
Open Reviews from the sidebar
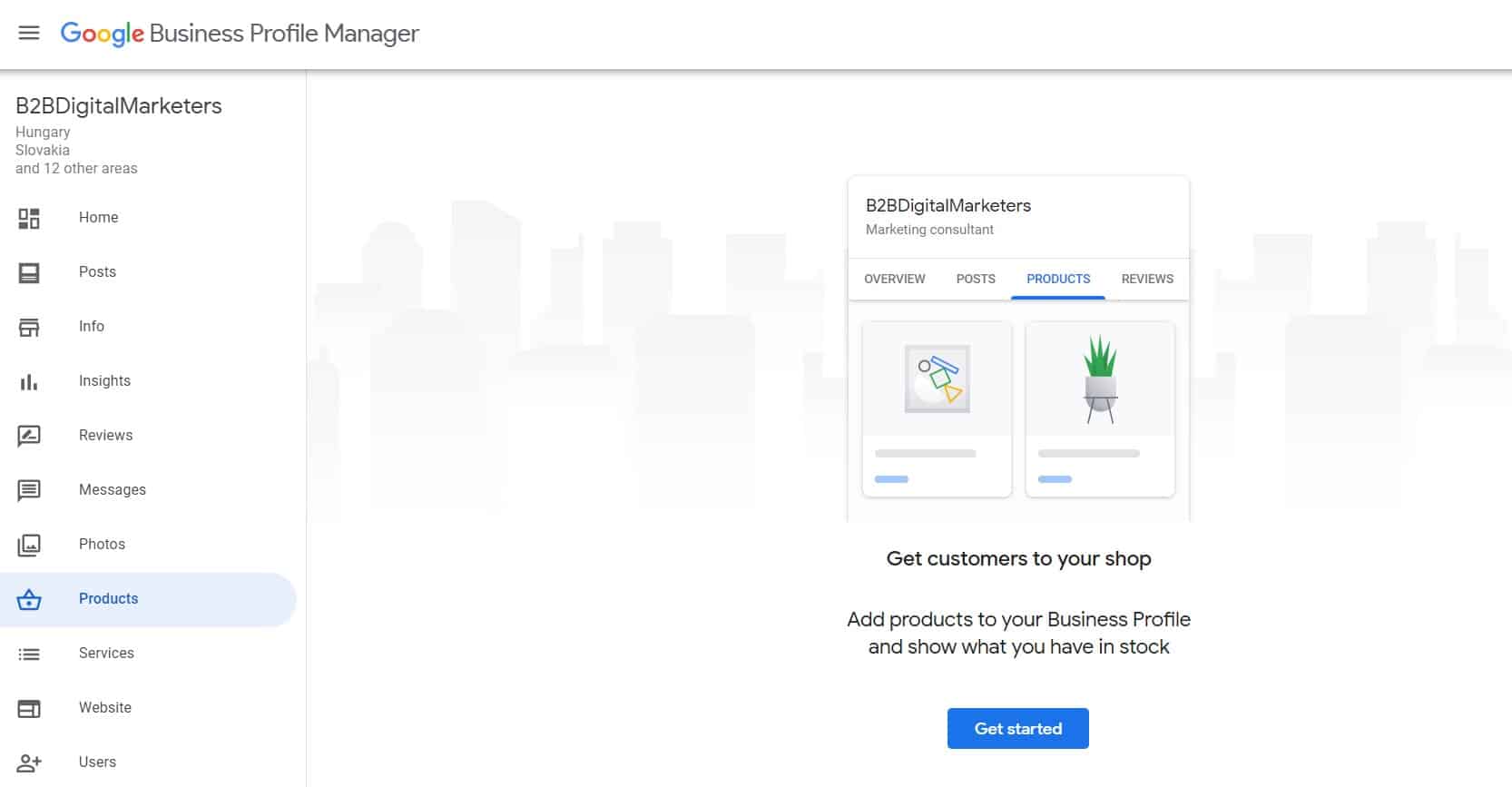coord(148,436)
